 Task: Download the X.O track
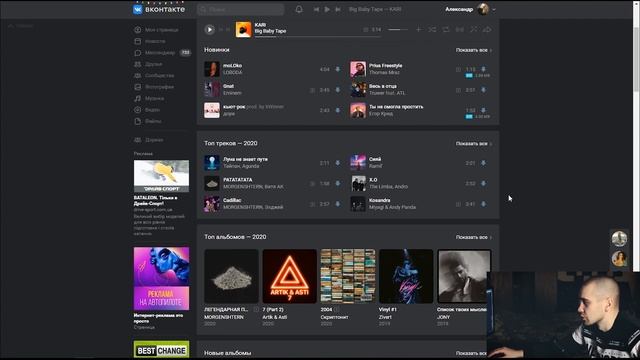[x=483, y=183]
